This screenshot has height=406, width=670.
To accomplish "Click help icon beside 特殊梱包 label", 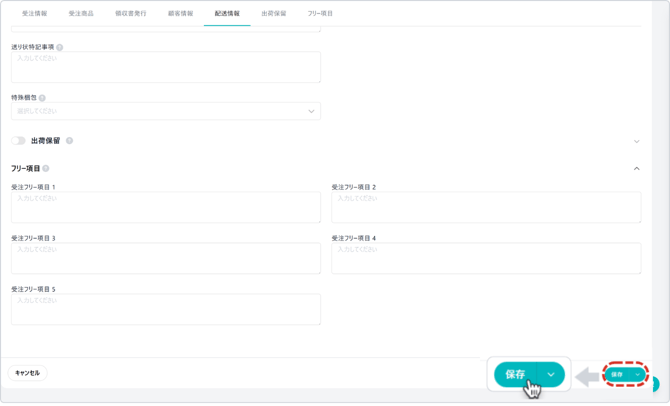I will point(42,98).
